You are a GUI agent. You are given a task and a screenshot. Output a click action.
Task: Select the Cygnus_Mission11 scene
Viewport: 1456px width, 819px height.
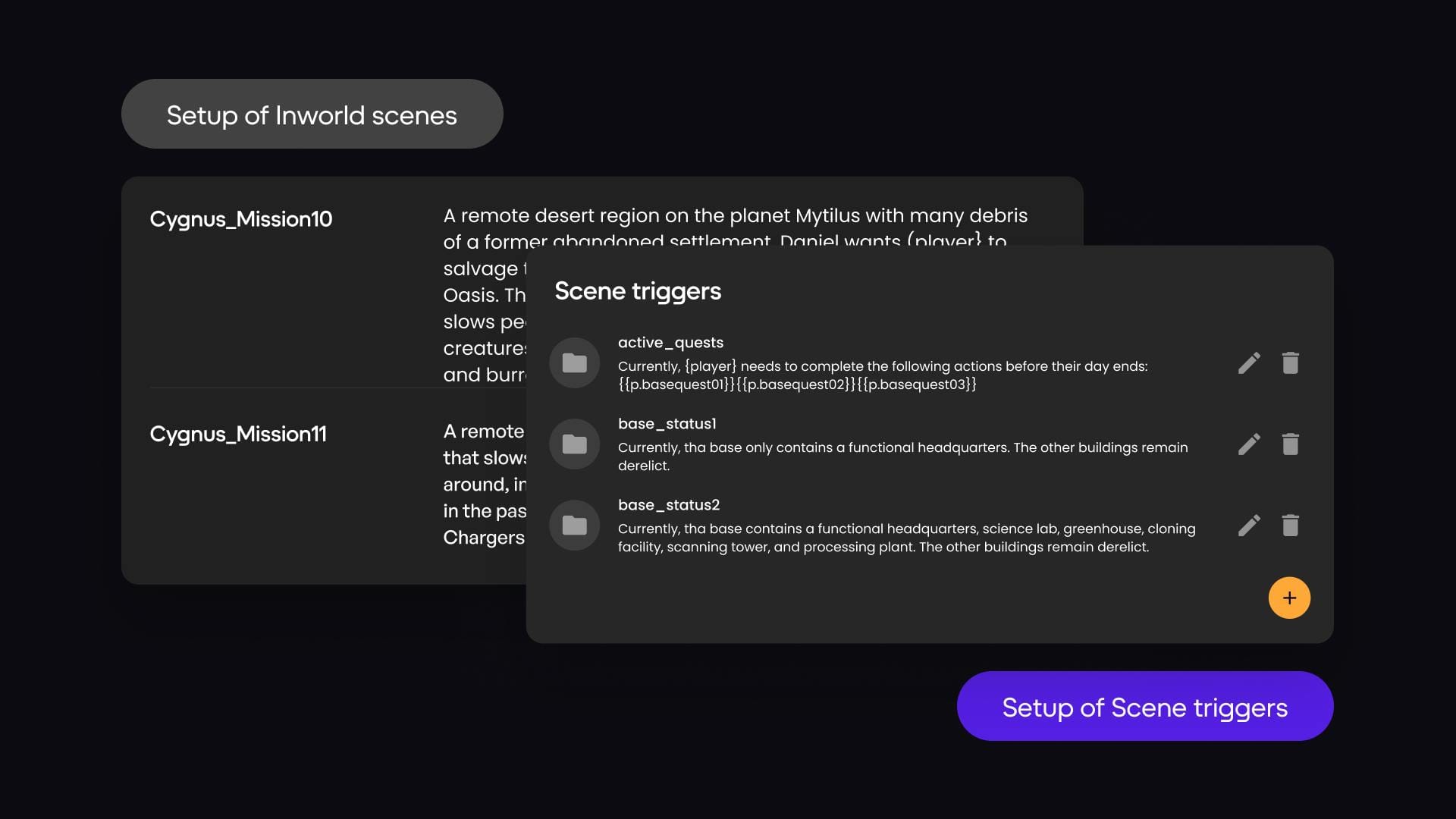coord(238,434)
